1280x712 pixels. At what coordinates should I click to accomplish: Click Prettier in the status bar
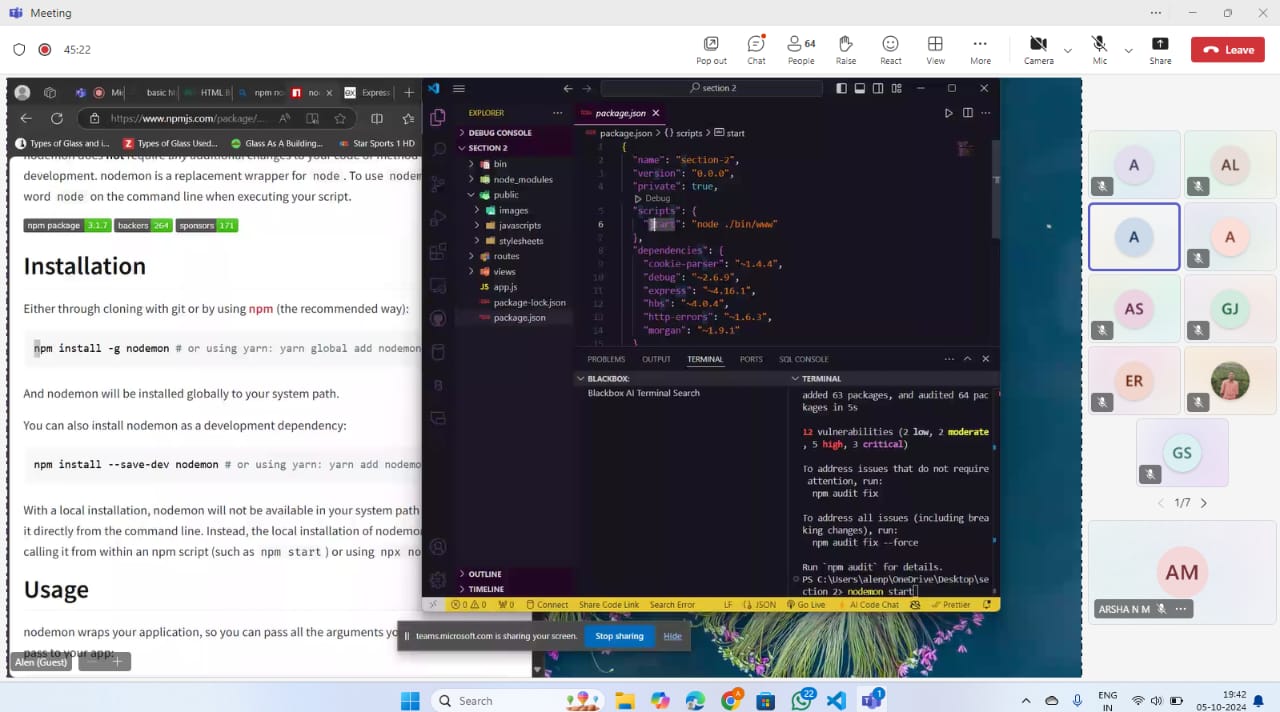[950, 605]
